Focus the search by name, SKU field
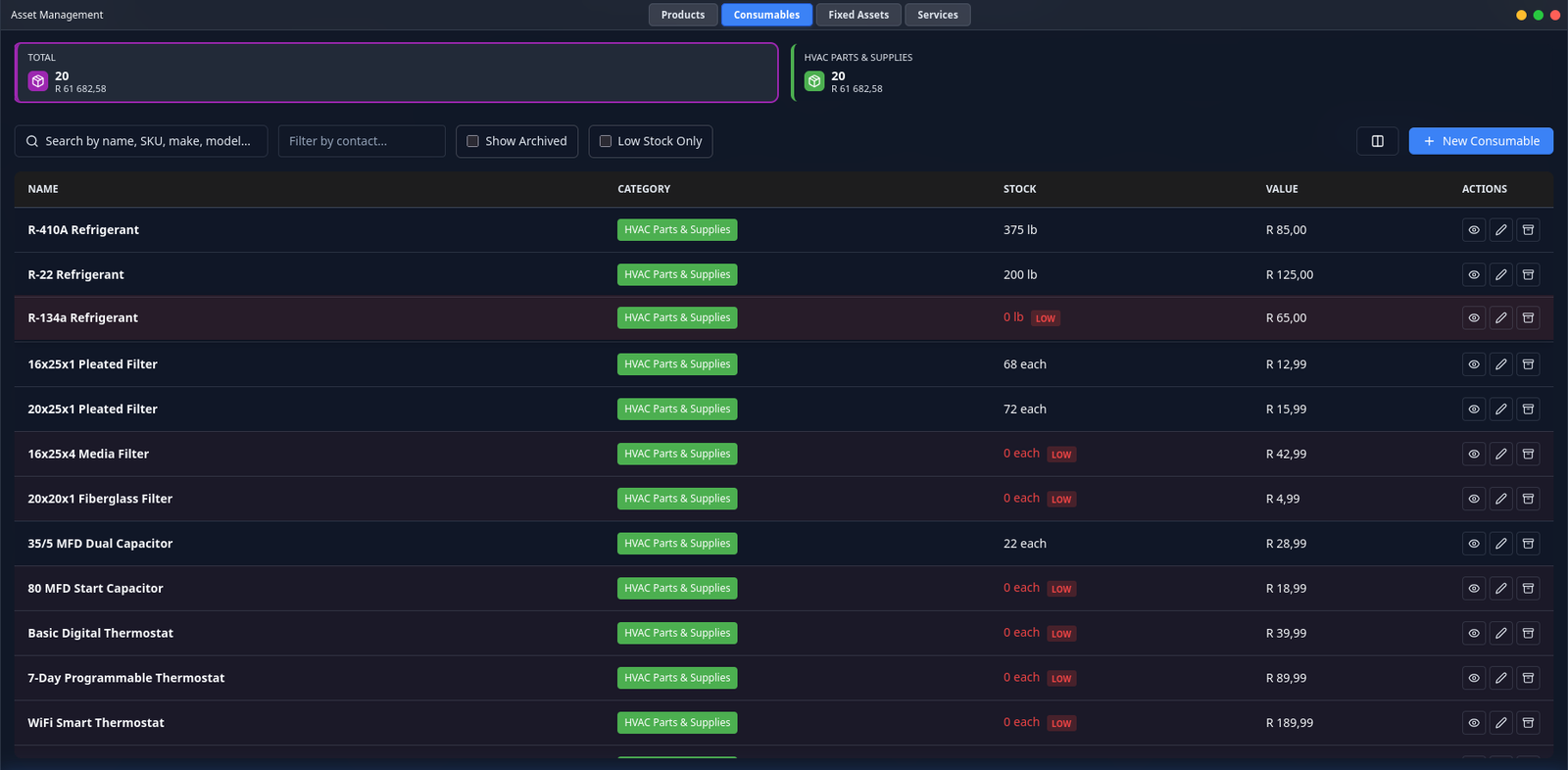 coord(147,141)
